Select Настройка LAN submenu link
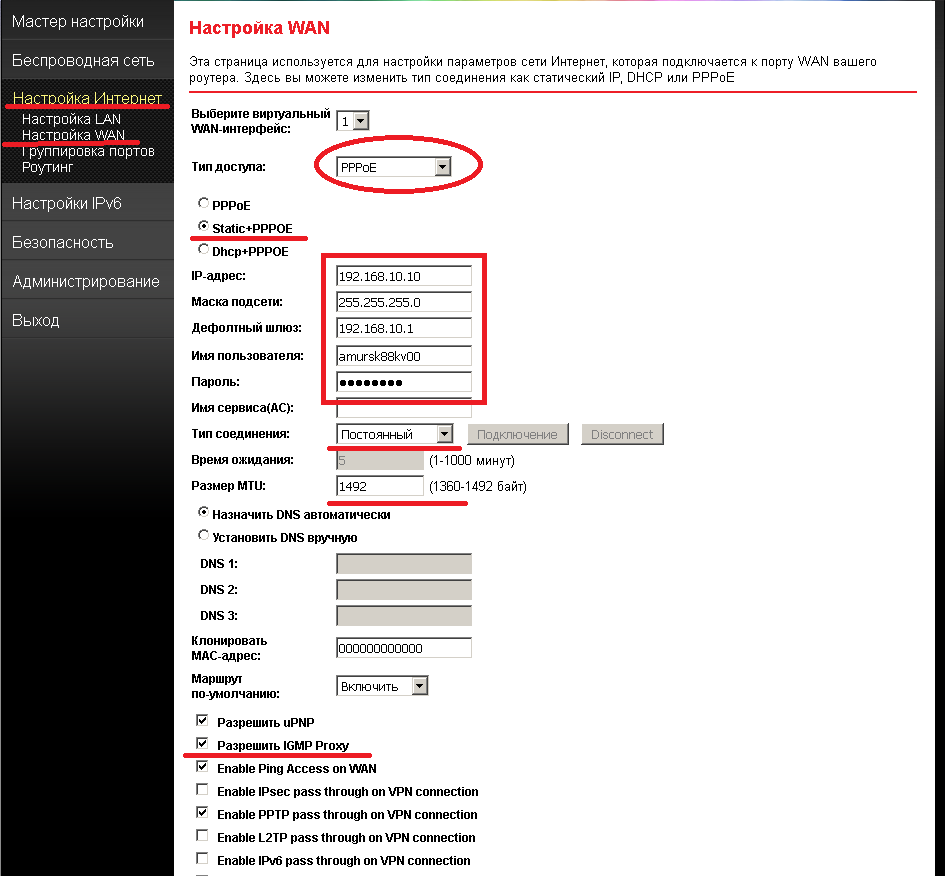This screenshot has width=945, height=876. [x=71, y=119]
